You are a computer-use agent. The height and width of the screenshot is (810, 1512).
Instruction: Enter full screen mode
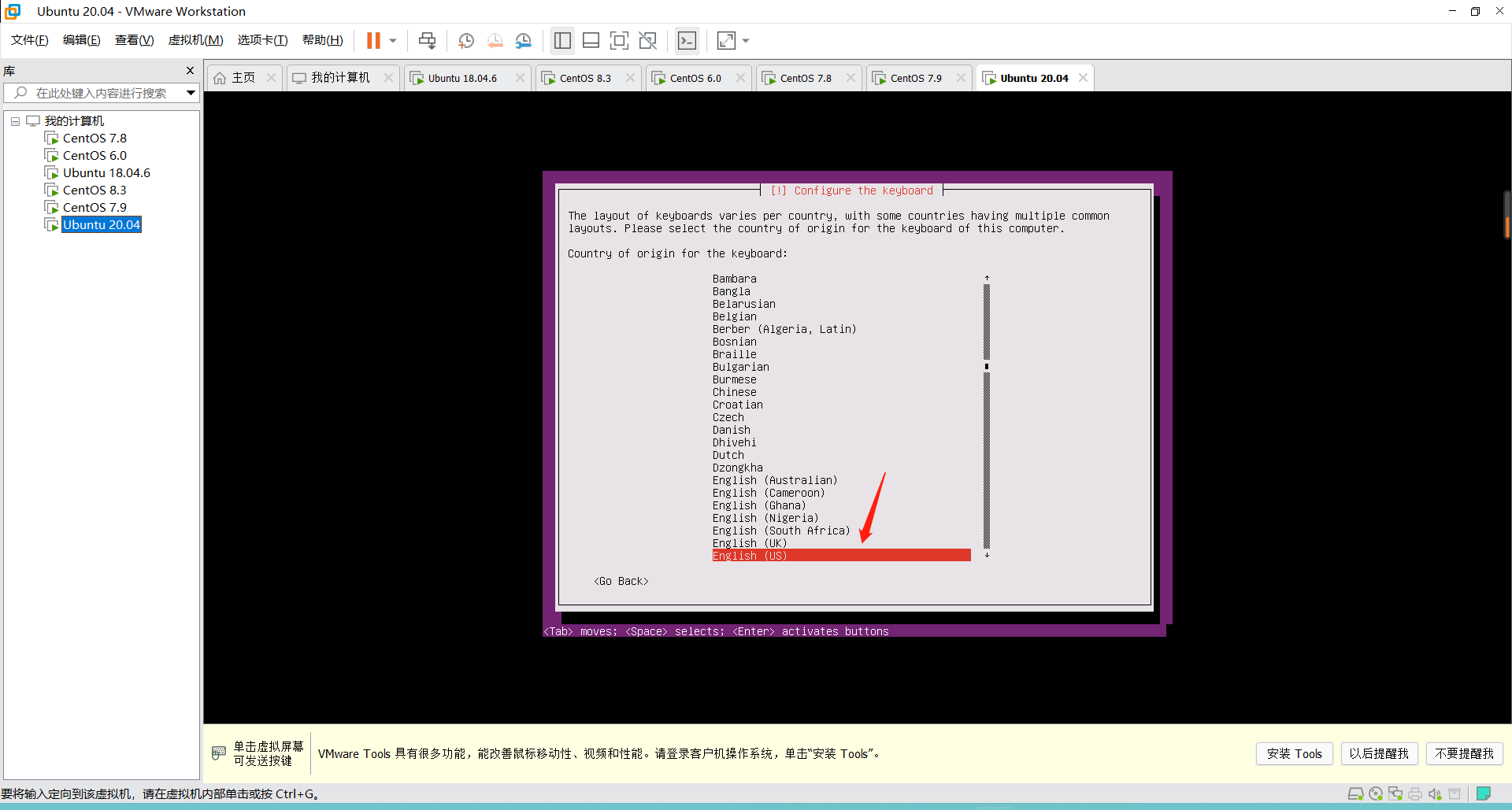[x=620, y=40]
